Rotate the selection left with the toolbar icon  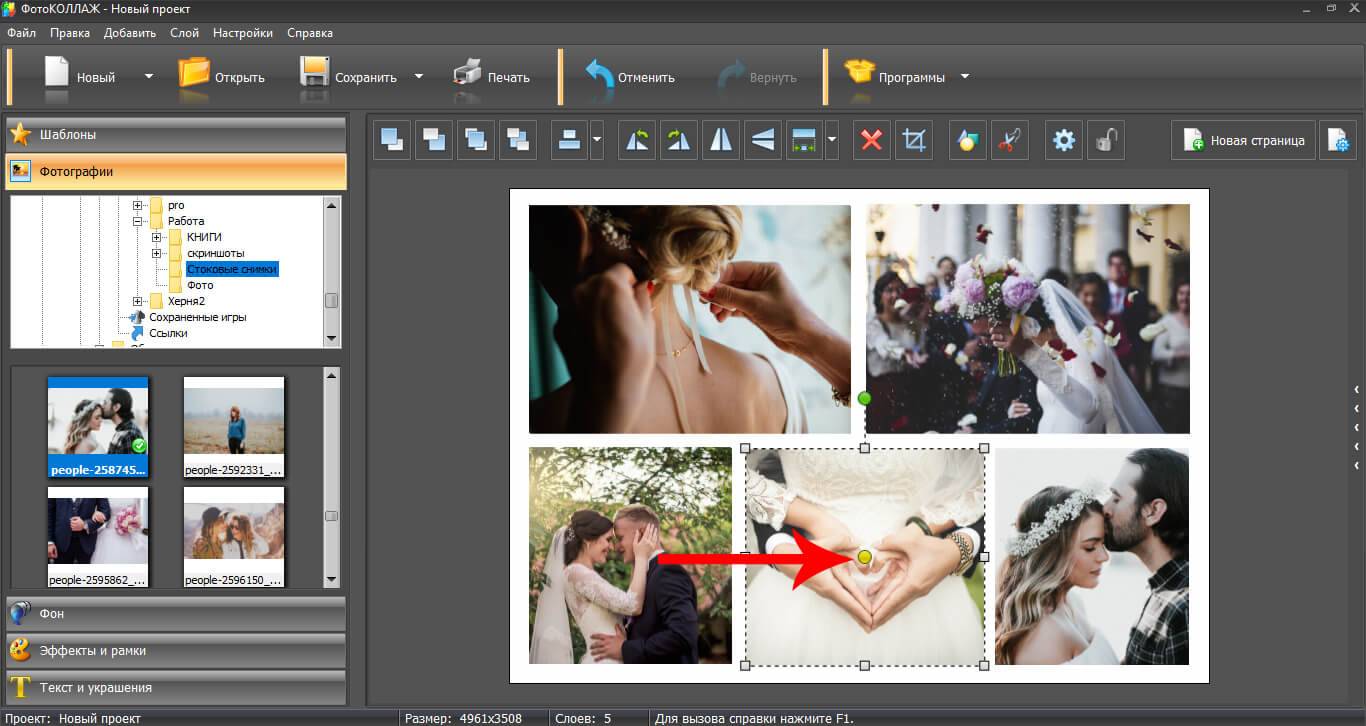point(637,140)
